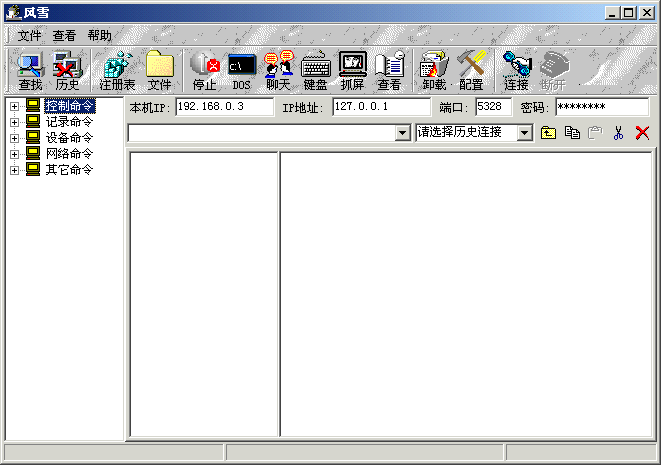
Task: Click the 卸载 (Uninstall) toolbar icon
Action: 434,71
